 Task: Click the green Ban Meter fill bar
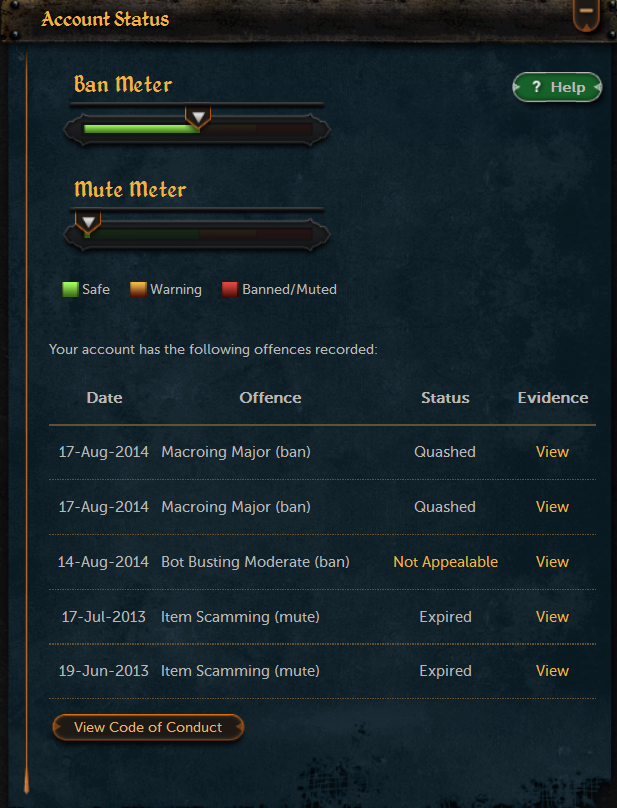142,129
